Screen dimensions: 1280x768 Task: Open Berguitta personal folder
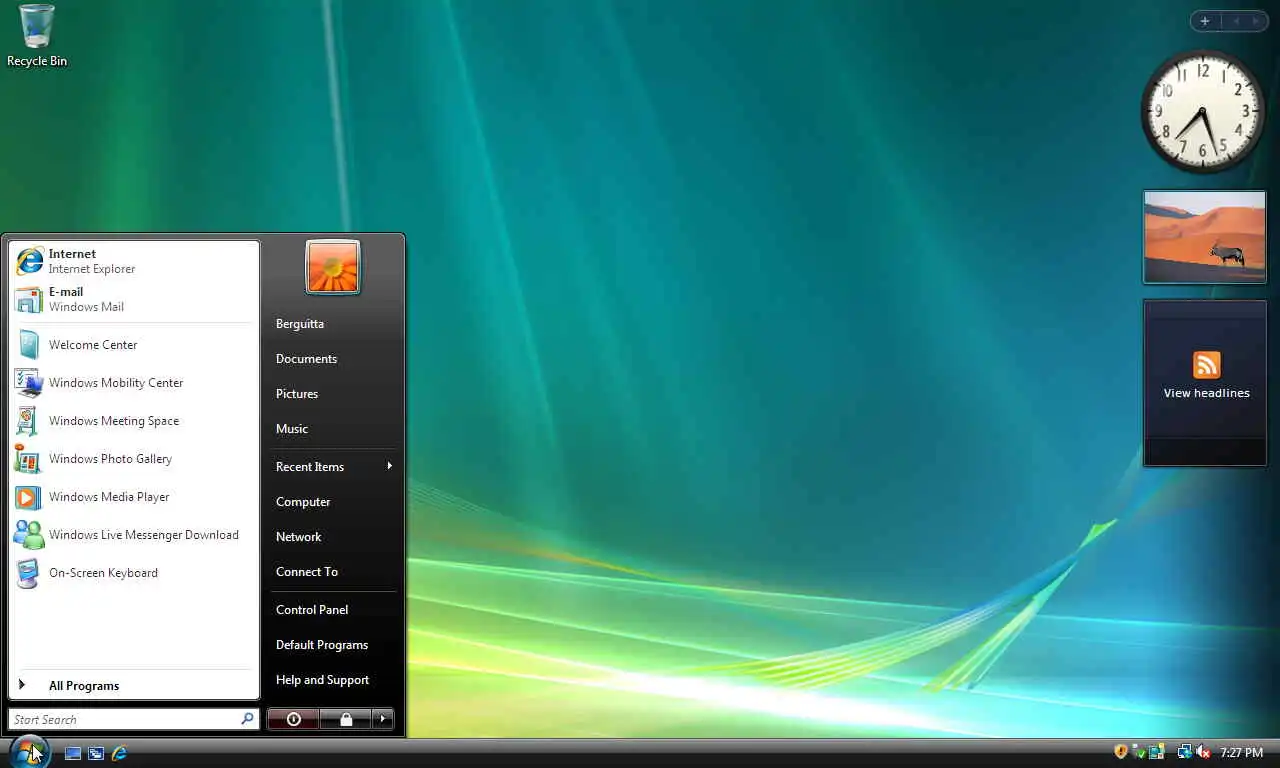click(334, 324)
